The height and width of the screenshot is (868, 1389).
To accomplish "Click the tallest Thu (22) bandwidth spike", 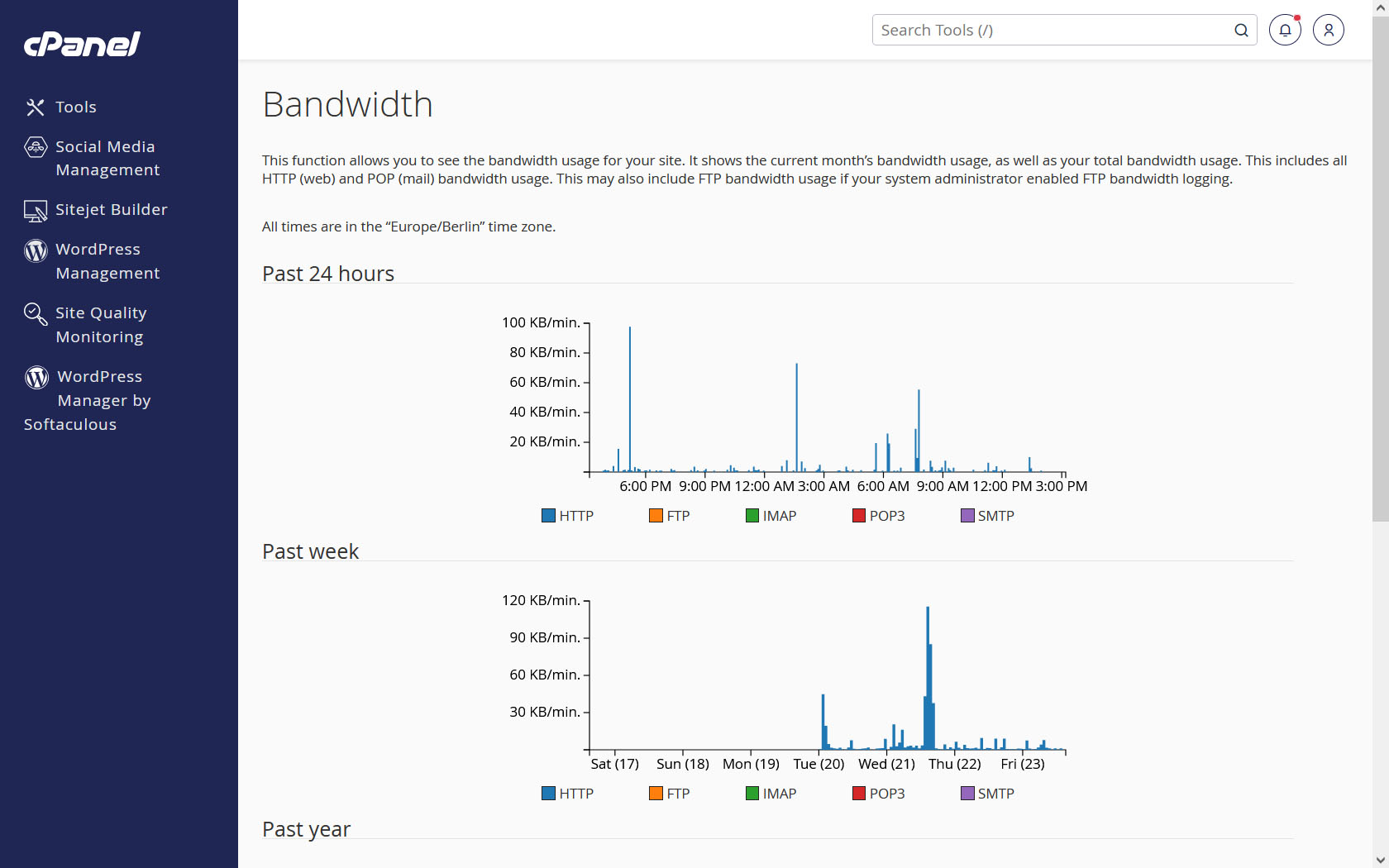I will tap(928, 661).
